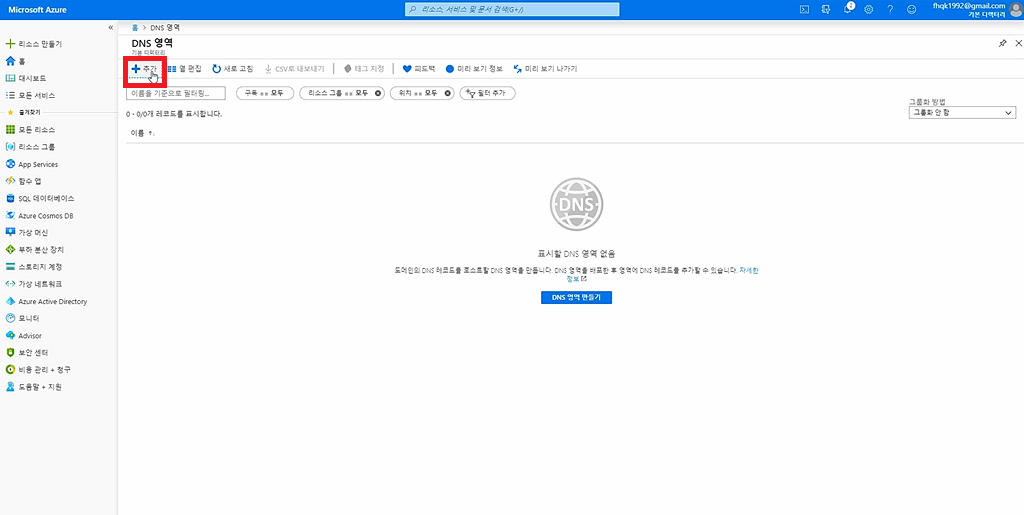Open Cloud Shell icon in top bar
This screenshot has width=1024, height=515.
click(805, 9)
